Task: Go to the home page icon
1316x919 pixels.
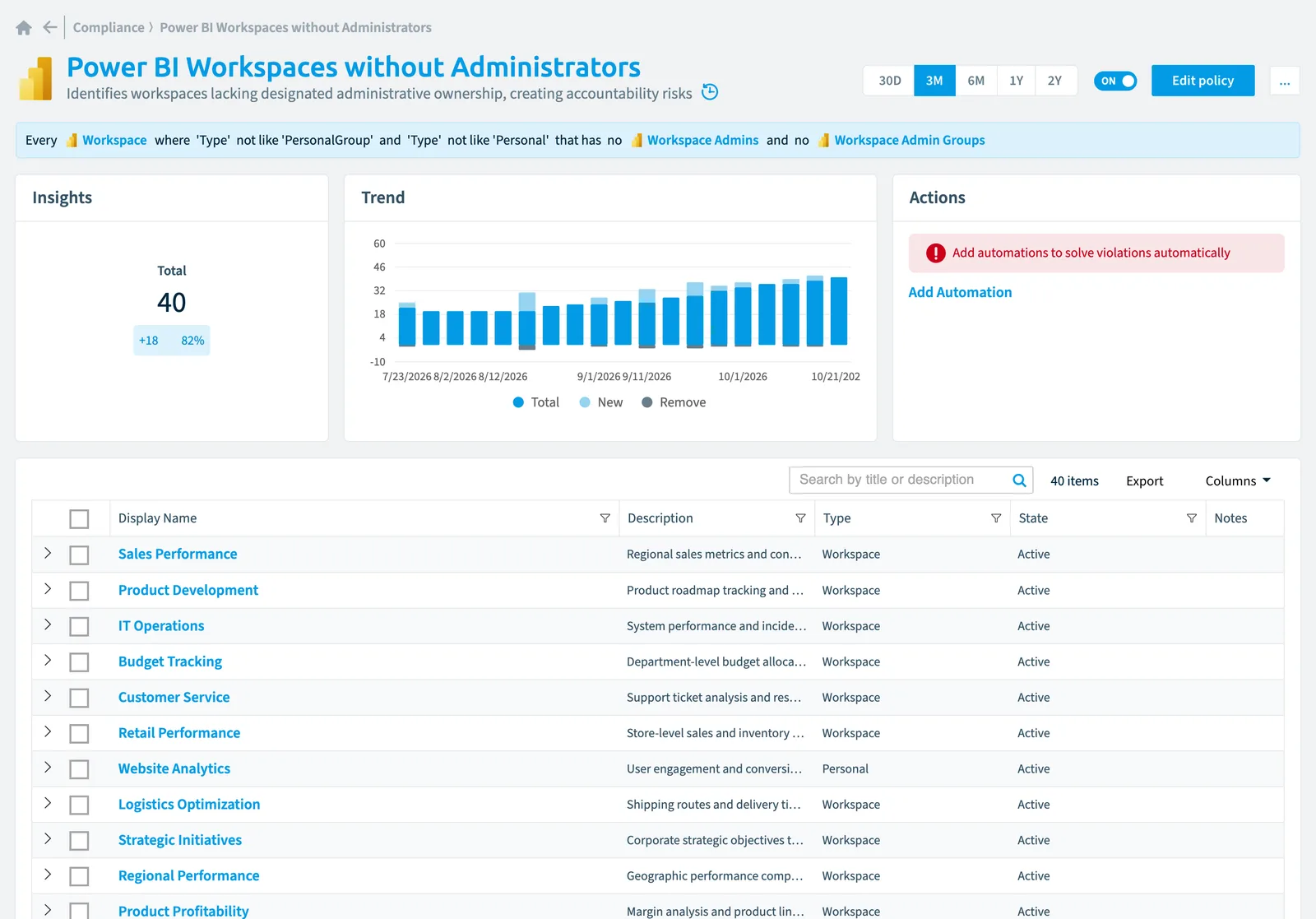Action: (24, 27)
